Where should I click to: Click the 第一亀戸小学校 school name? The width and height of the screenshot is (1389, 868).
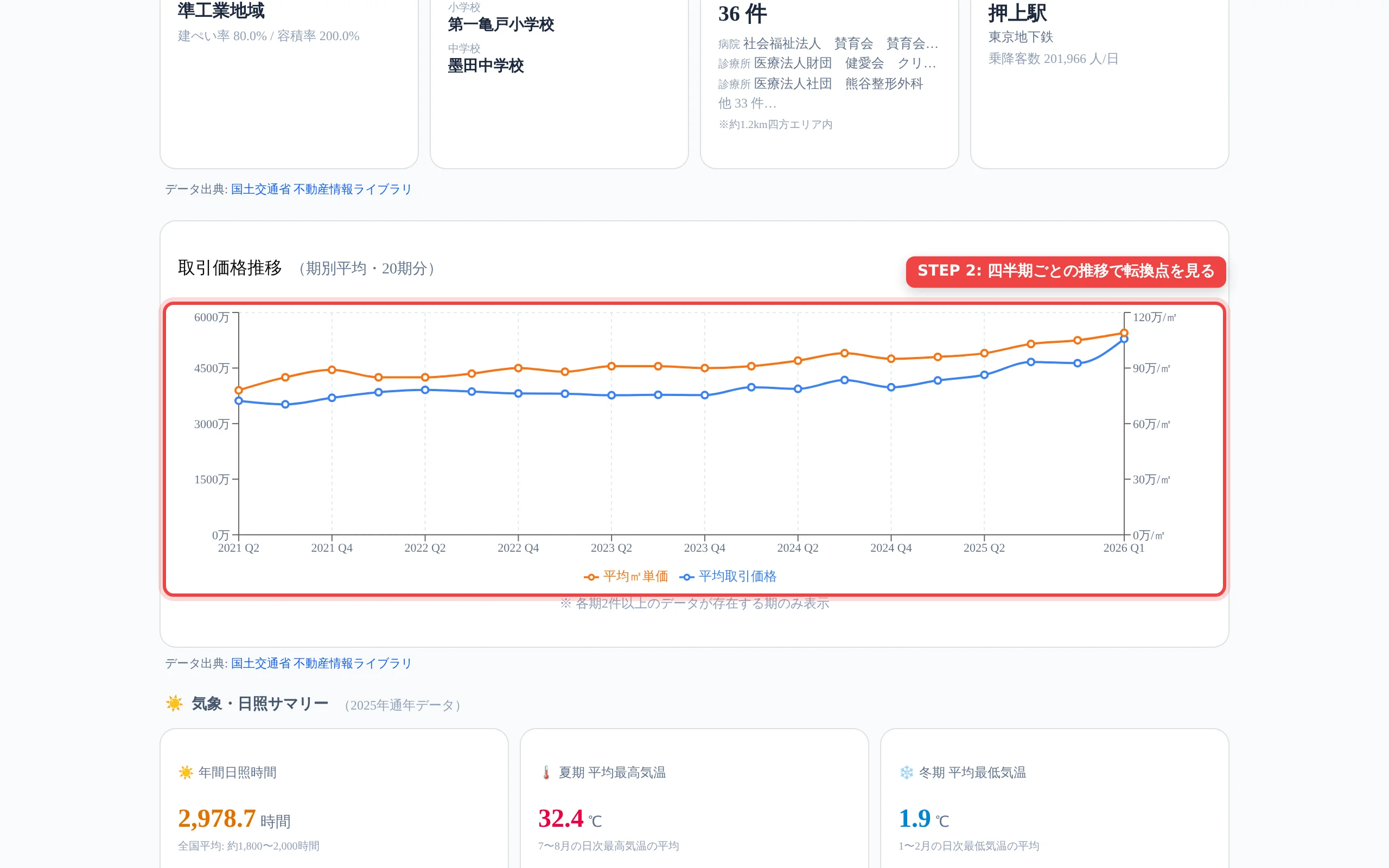point(500,25)
